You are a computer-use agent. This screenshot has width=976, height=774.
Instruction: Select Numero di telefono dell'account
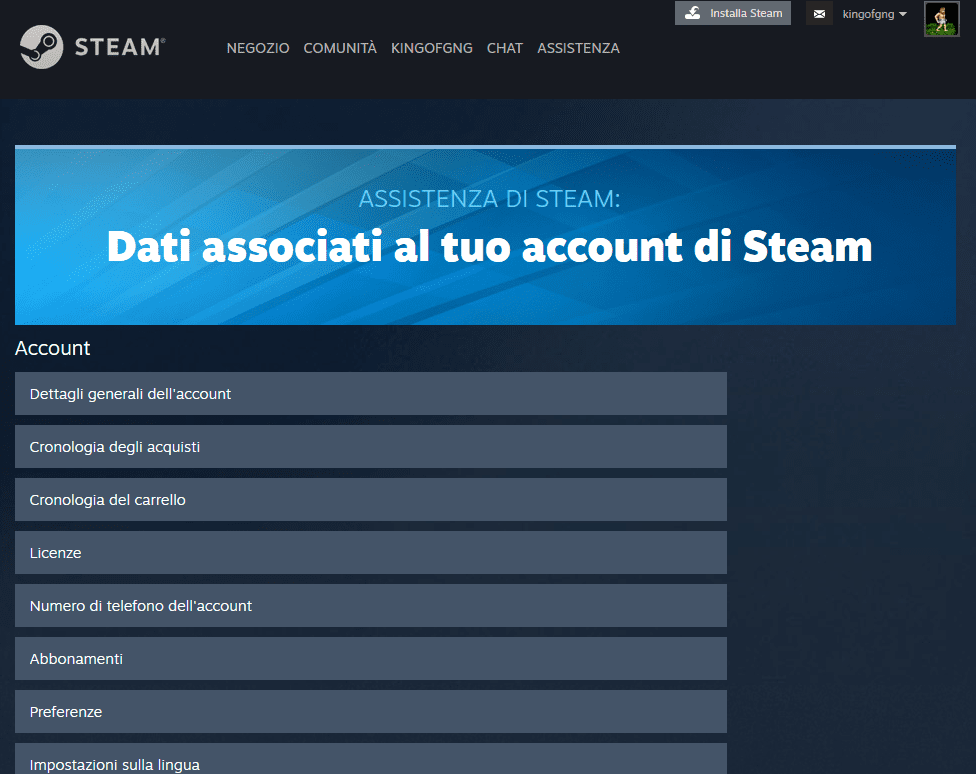370,606
